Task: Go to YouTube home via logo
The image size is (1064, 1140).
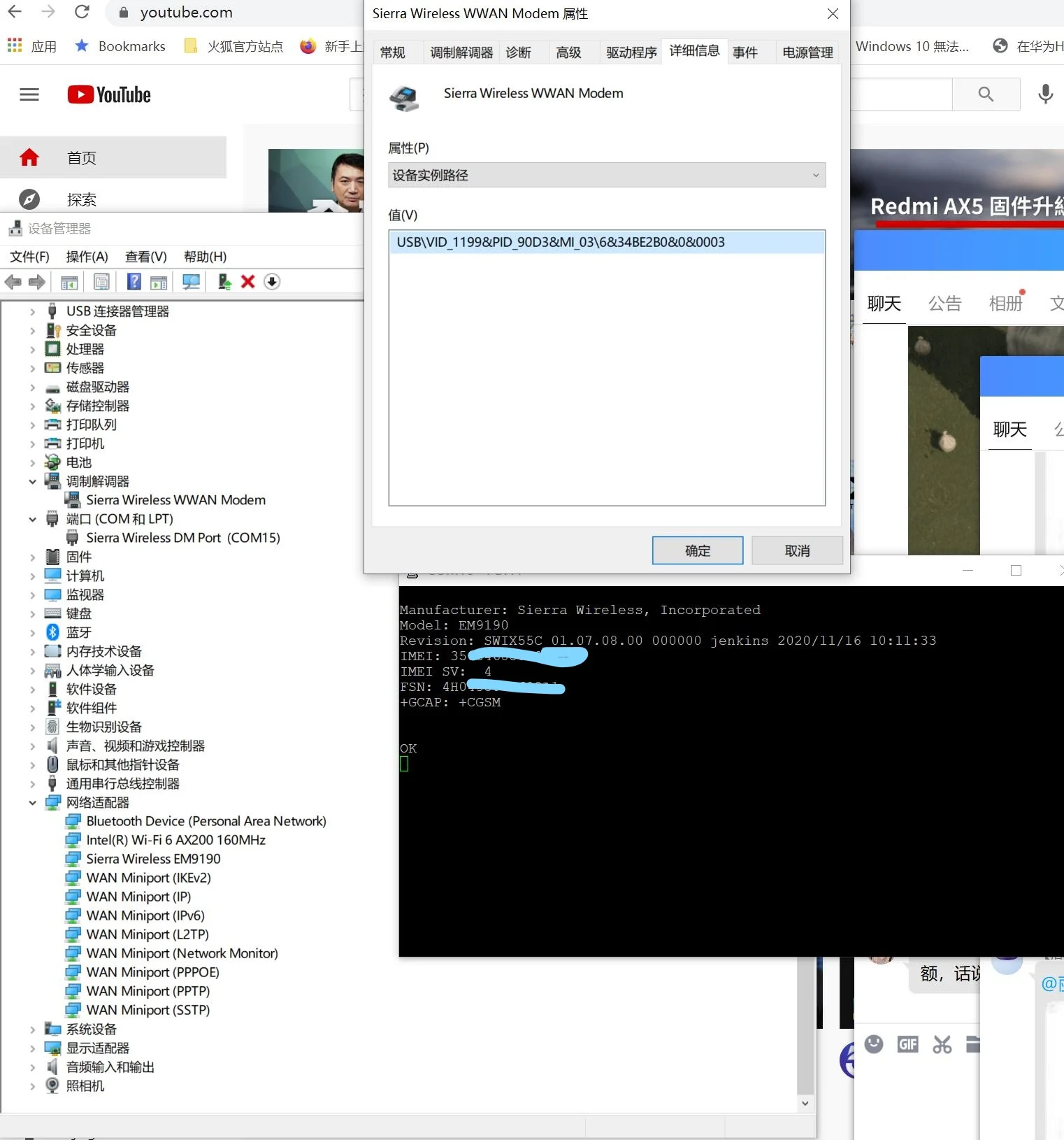Action: point(109,94)
